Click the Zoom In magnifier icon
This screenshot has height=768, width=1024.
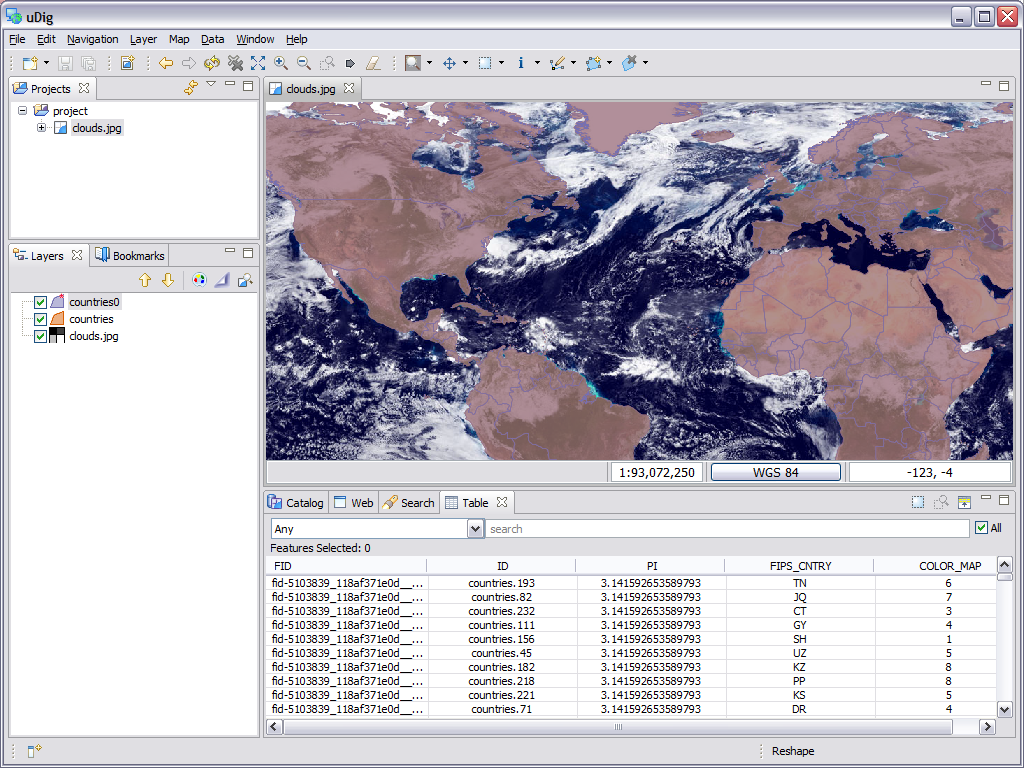tap(280, 63)
